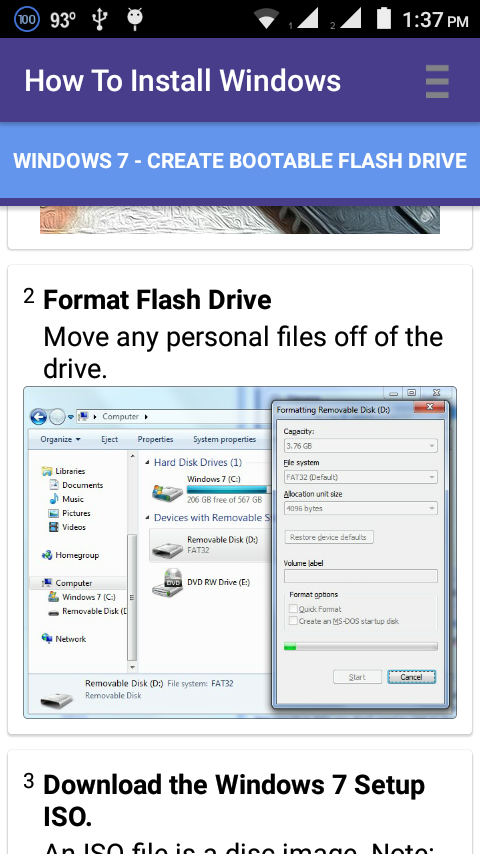The height and width of the screenshot is (854, 480).
Task: Click the Volume label input field
Action: click(x=361, y=576)
